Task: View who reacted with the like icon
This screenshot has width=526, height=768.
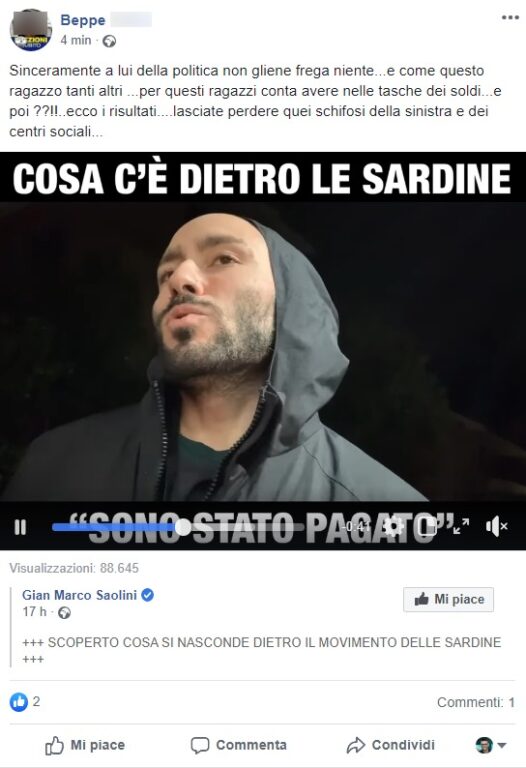Action: click(19, 702)
